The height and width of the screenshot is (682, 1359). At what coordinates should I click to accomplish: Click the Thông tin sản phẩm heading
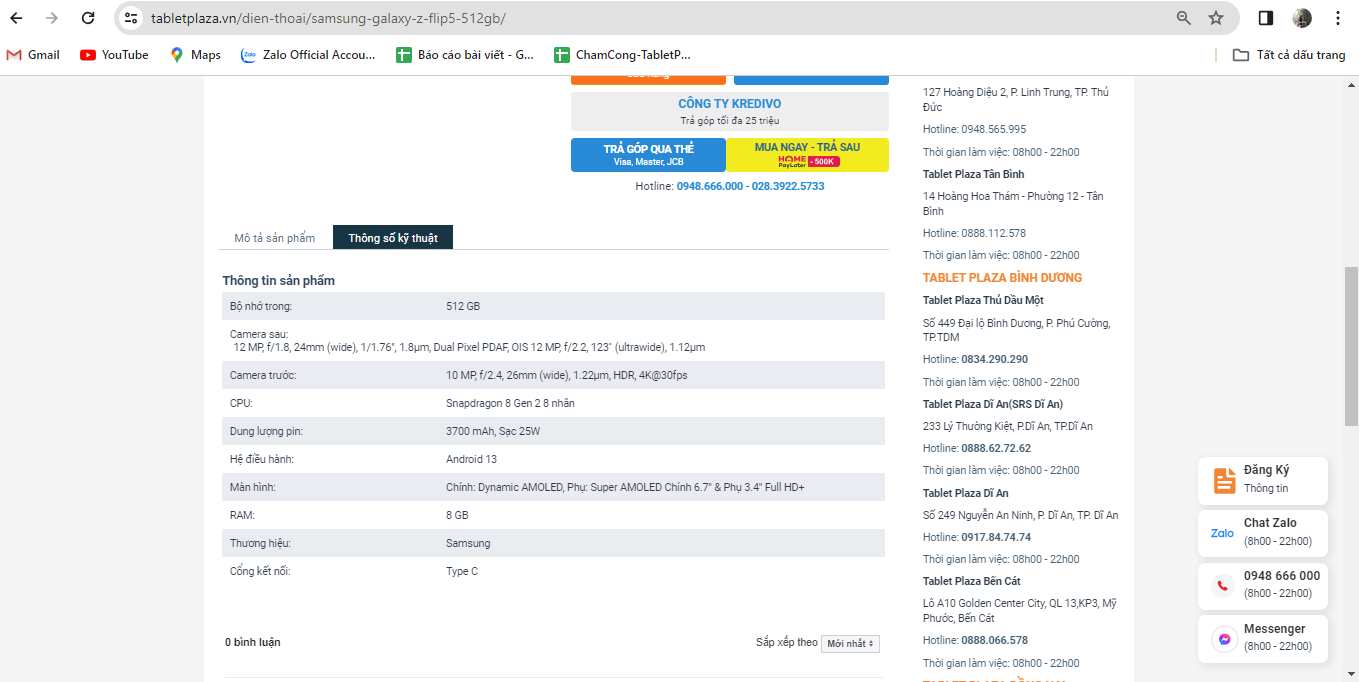(x=279, y=280)
